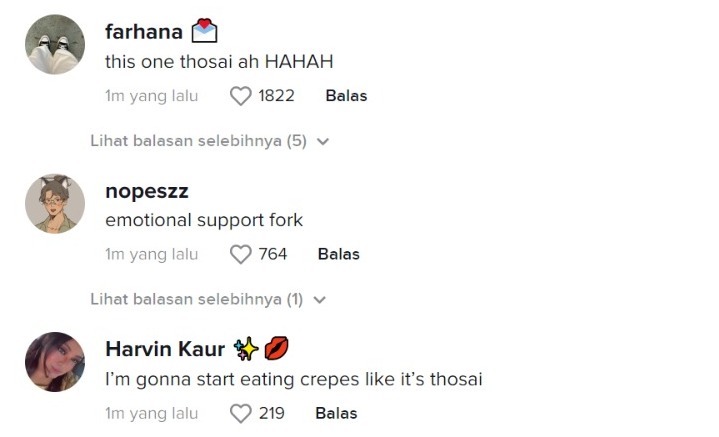The image size is (719, 437).
Task: Expand farhana's 5 more replies
Action: coord(209,141)
